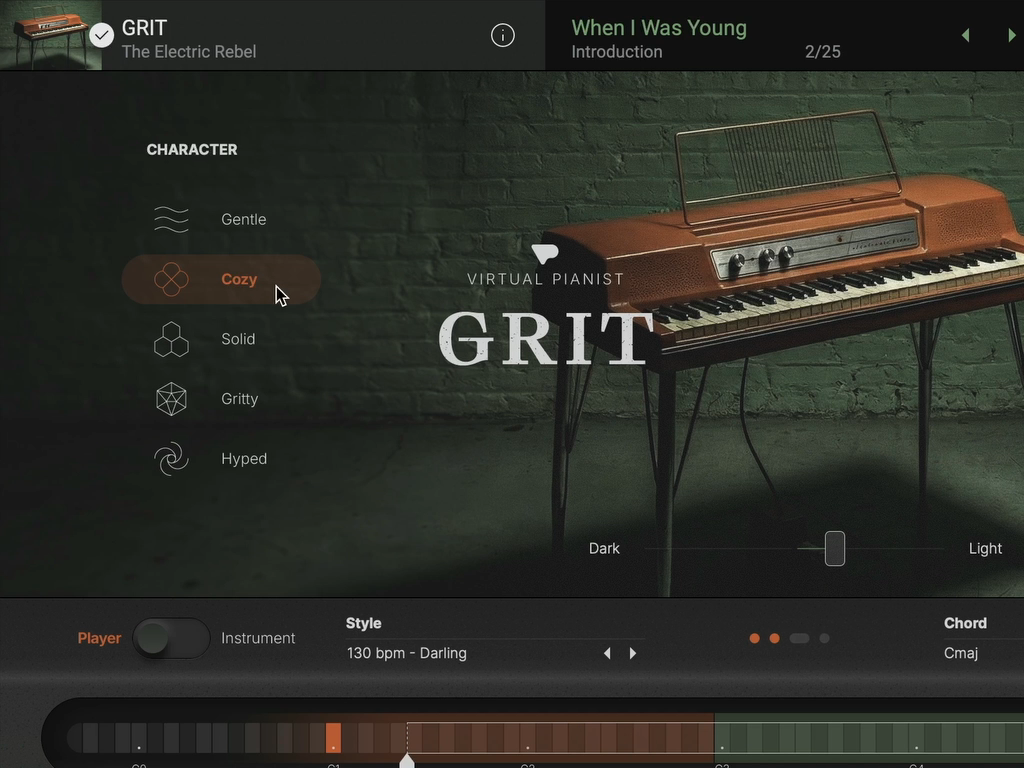This screenshot has width=1024, height=768.
Task: Click the Player mode label
Action: (x=99, y=638)
